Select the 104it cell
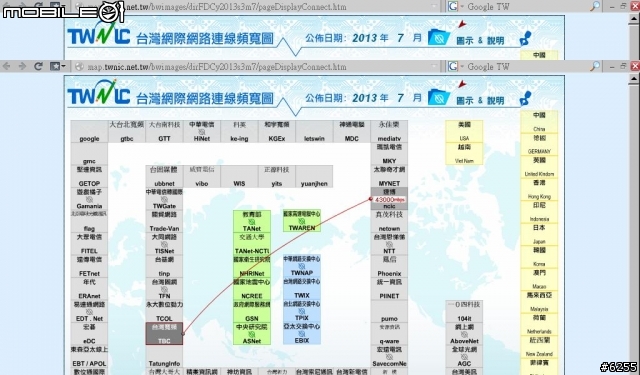Viewport: 640px width, 375px height. point(464,311)
